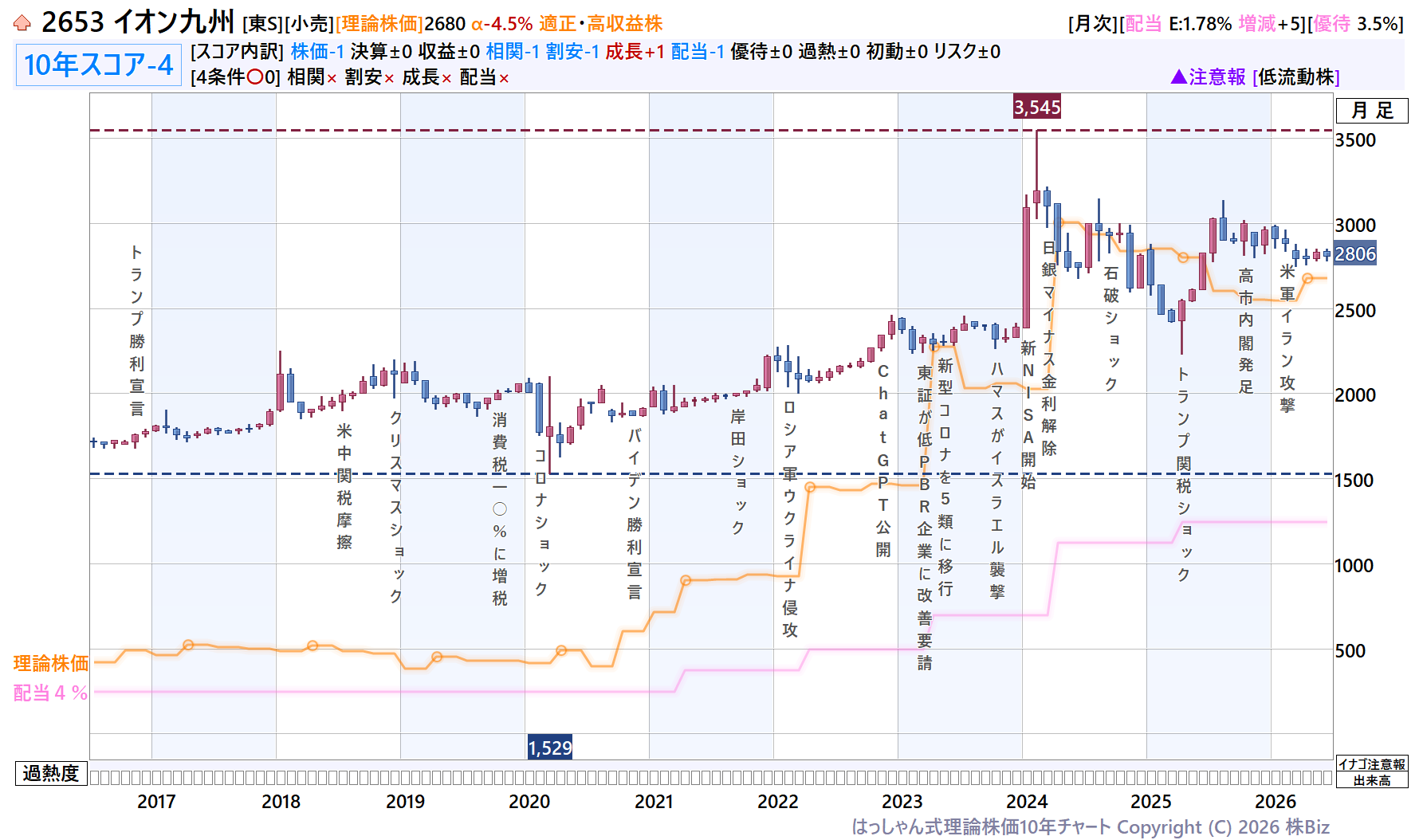This screenshot has width=1419, height=840.
Task: Click the 2806 current price tag
Action: 1355,254
